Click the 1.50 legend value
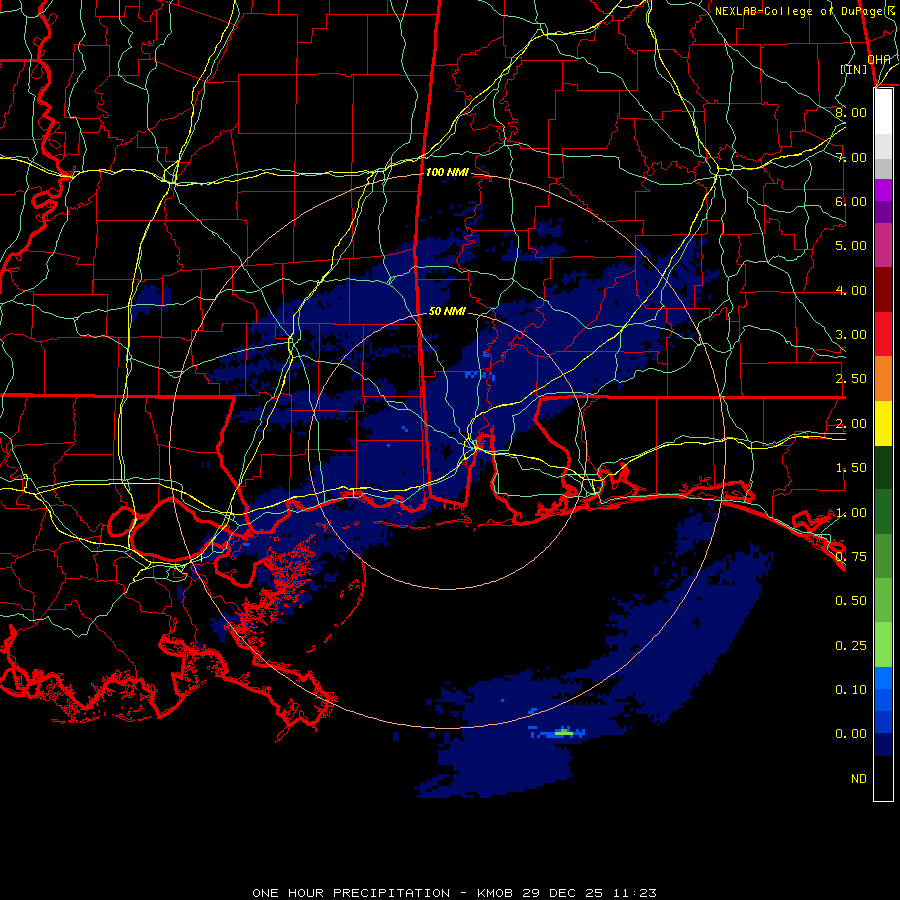Screen dimensions: 900x900 pyautogui.click(x=851, y=468)
